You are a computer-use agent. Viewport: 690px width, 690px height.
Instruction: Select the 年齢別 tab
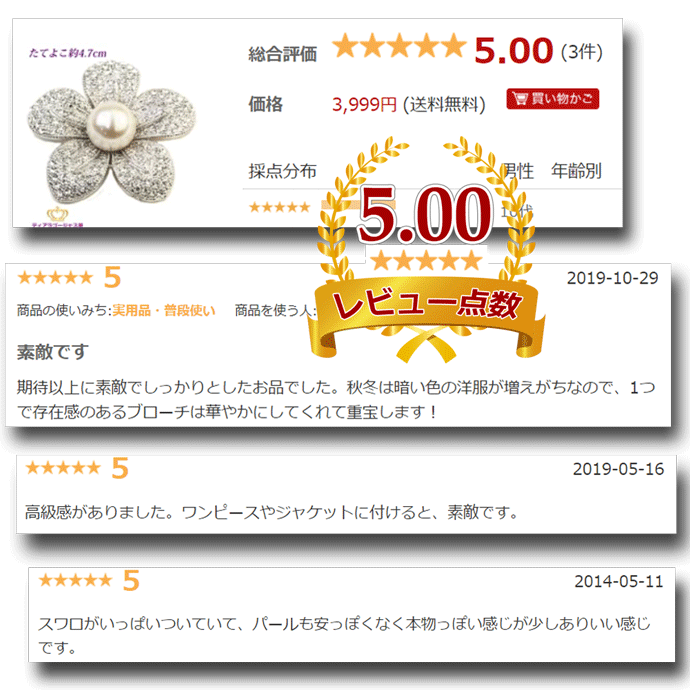[576, 171]
